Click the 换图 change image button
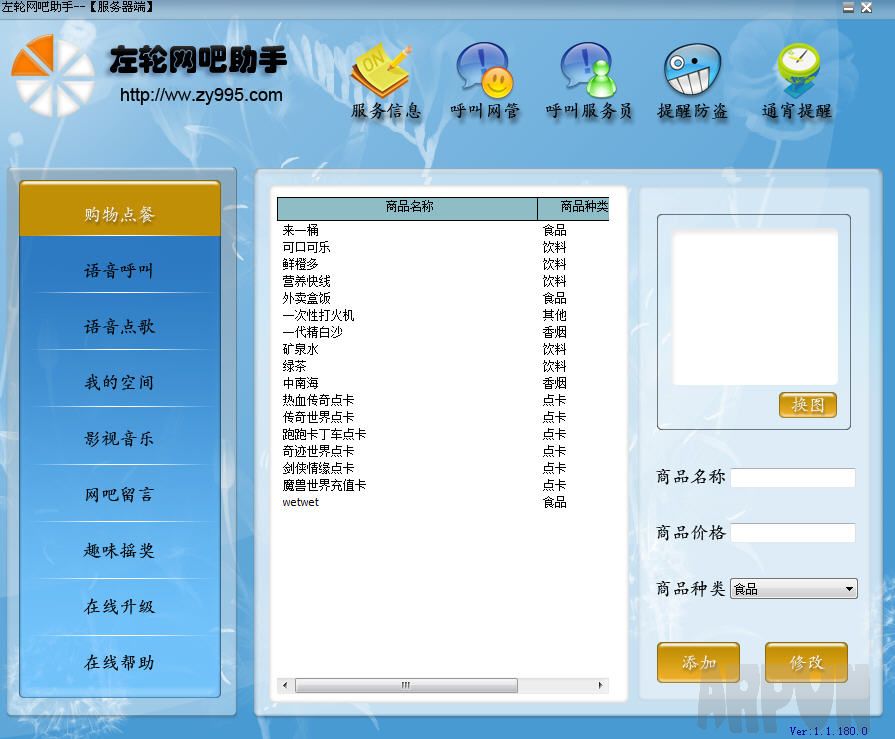The width and height of the screenshot is (895, 739). 807,406
